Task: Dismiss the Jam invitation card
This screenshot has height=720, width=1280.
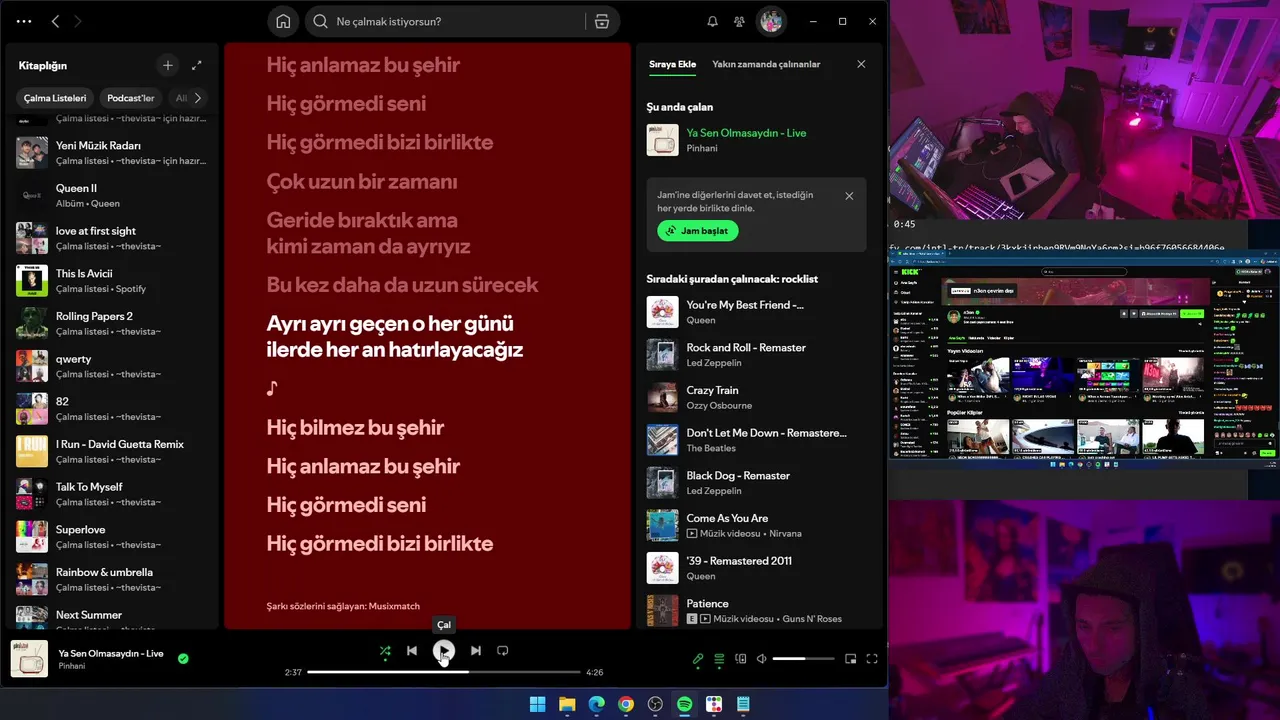Action: click(849, 196)
